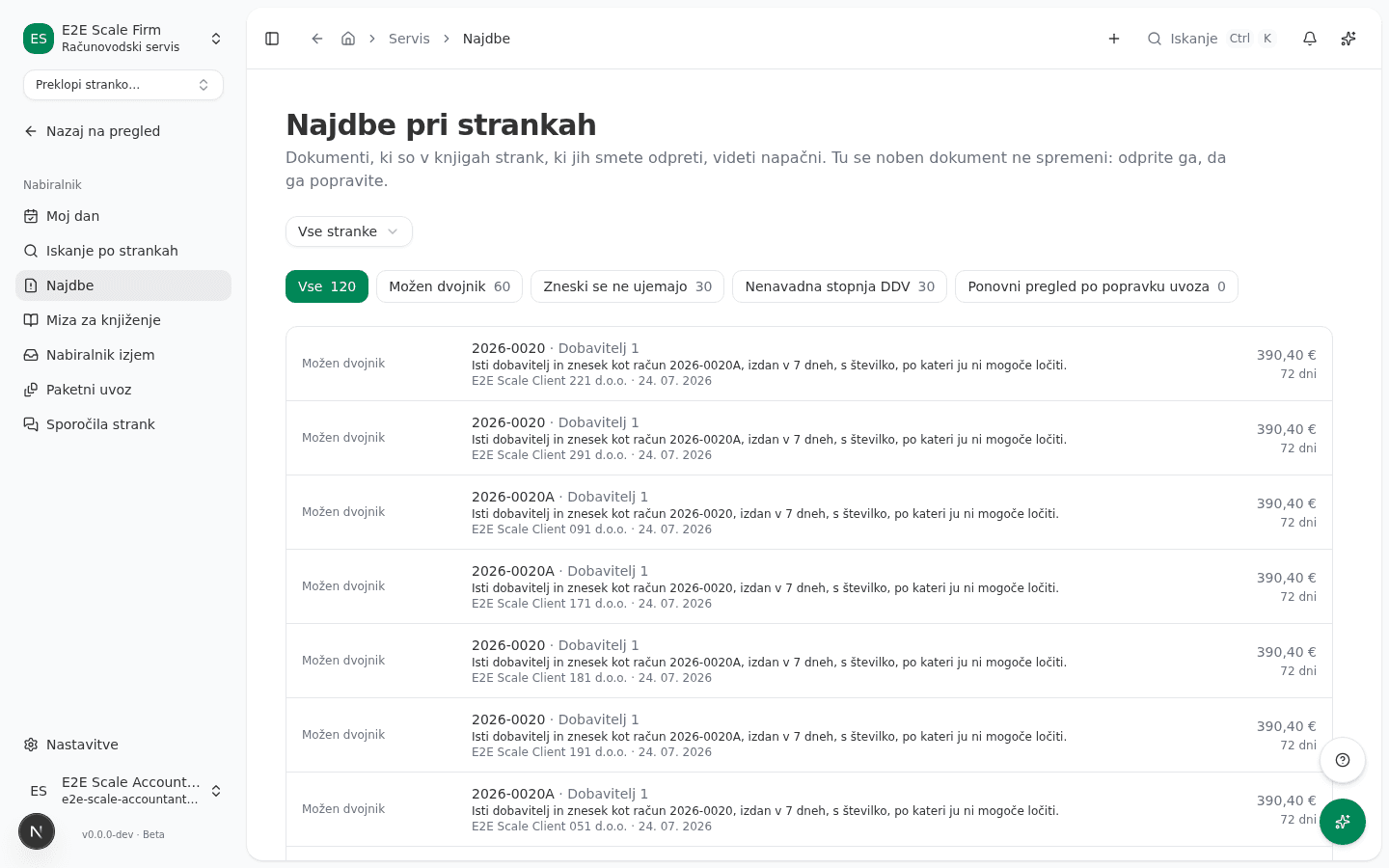Open finding for E2E Scale Client 051

(809, 809)
